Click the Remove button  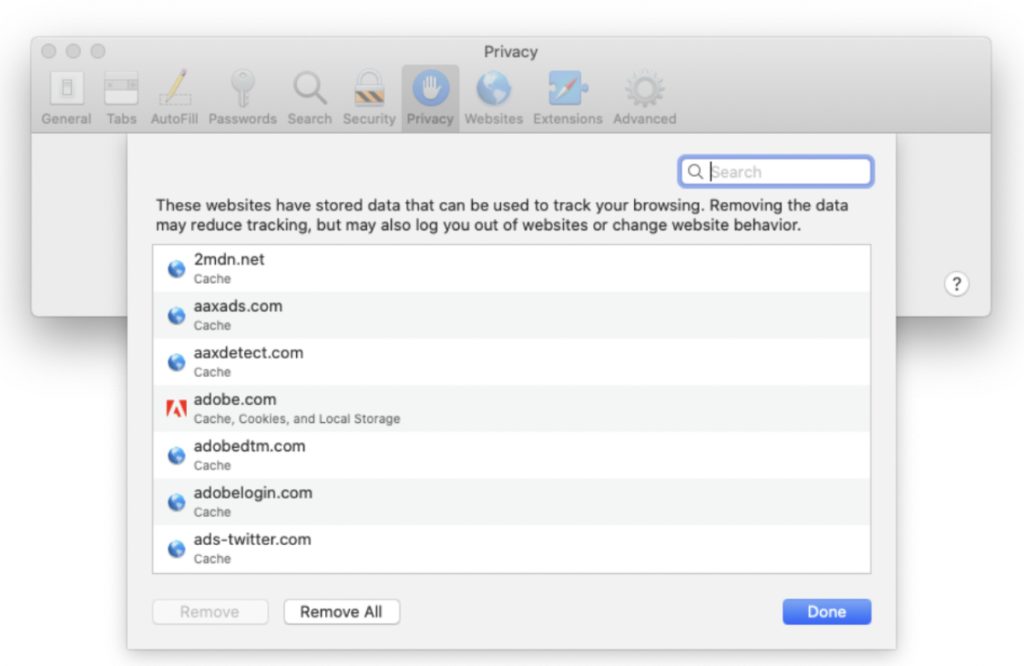click(x=210, y=612)
